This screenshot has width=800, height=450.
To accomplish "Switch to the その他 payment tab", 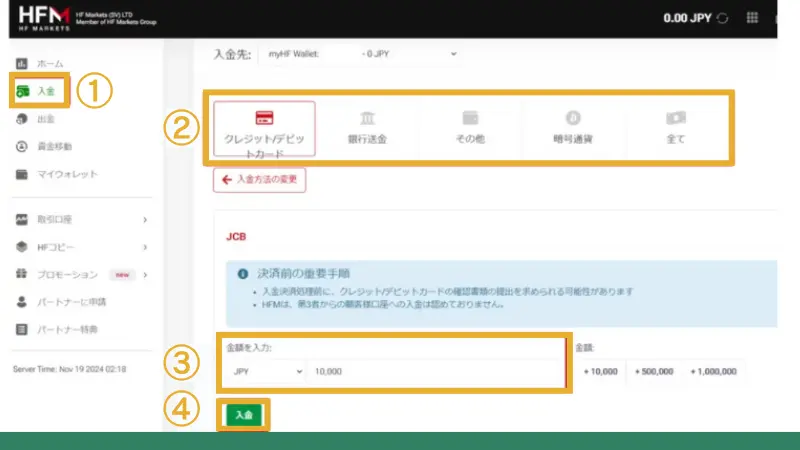I will [470, 129].
